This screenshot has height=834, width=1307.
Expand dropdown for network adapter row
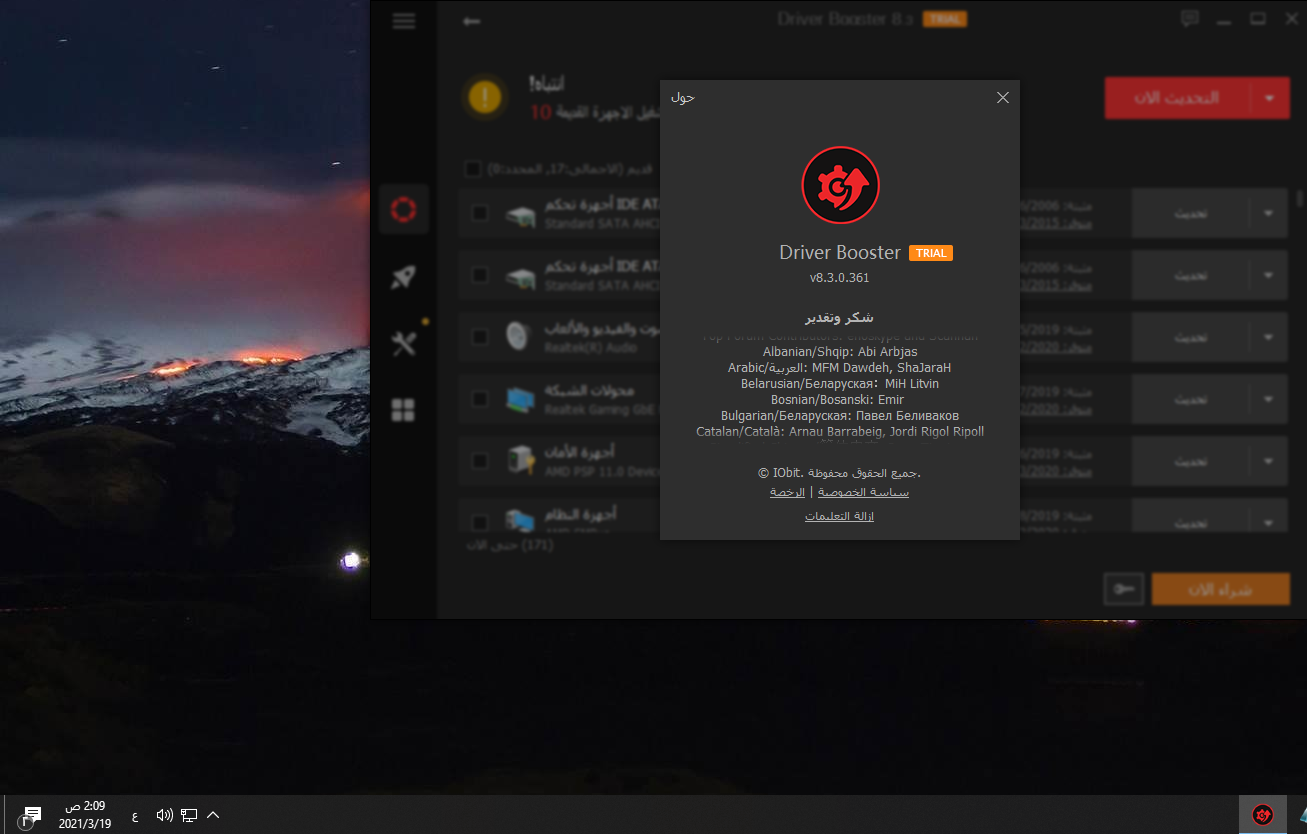tap(1269, 400)
